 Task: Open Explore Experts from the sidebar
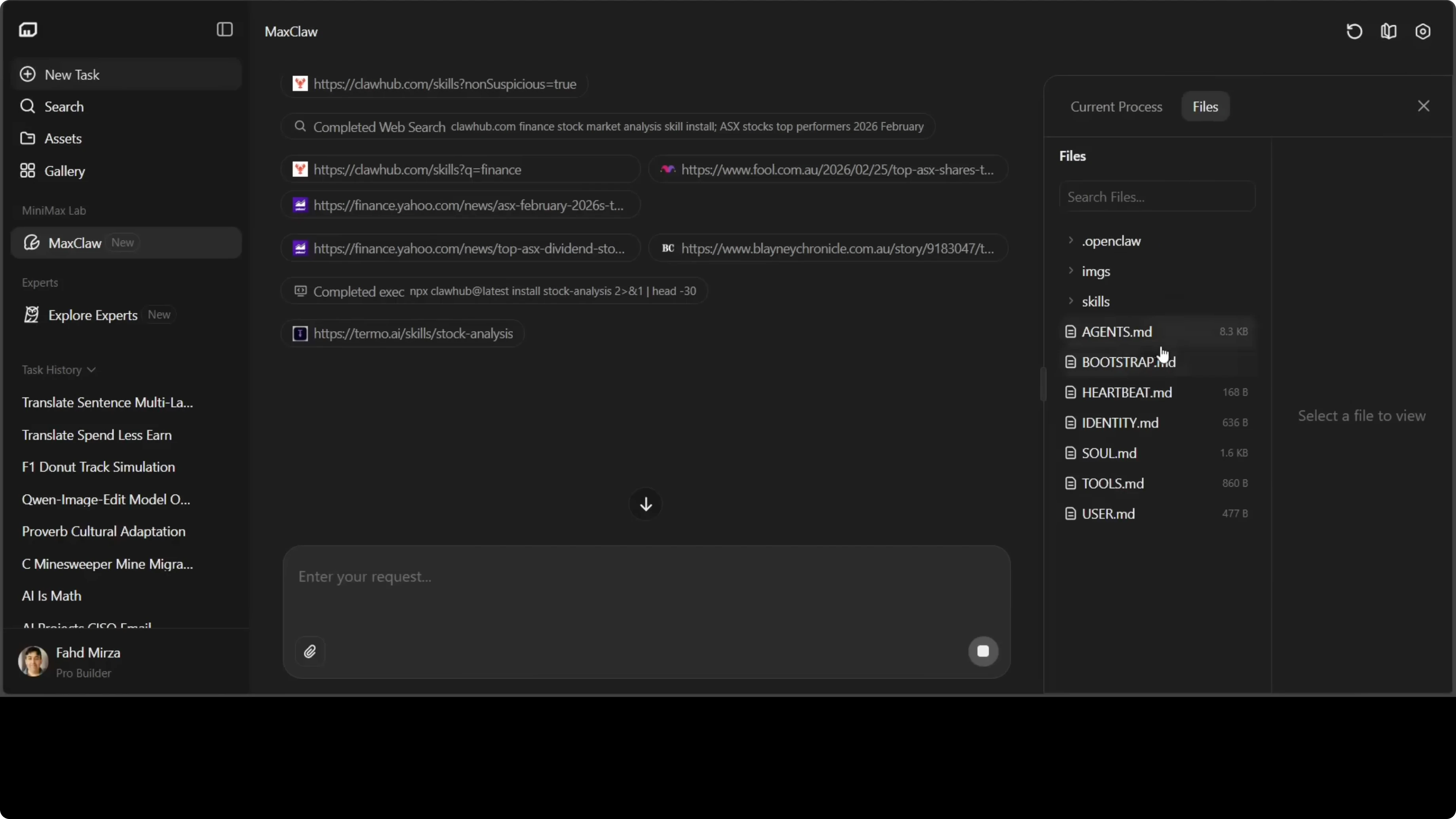(93, 315)
